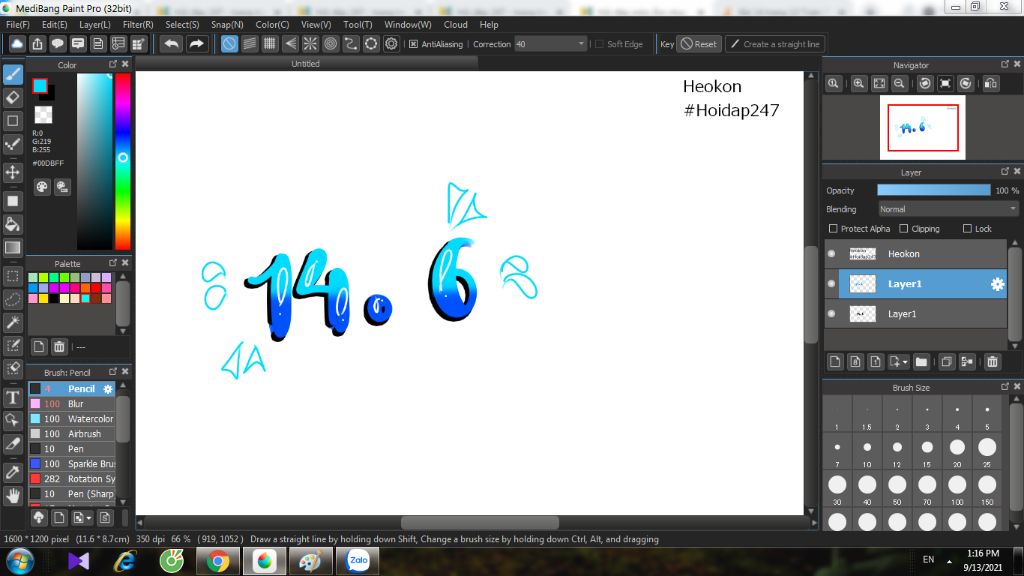Click the cyan foreground color swatch

(40, 86)
